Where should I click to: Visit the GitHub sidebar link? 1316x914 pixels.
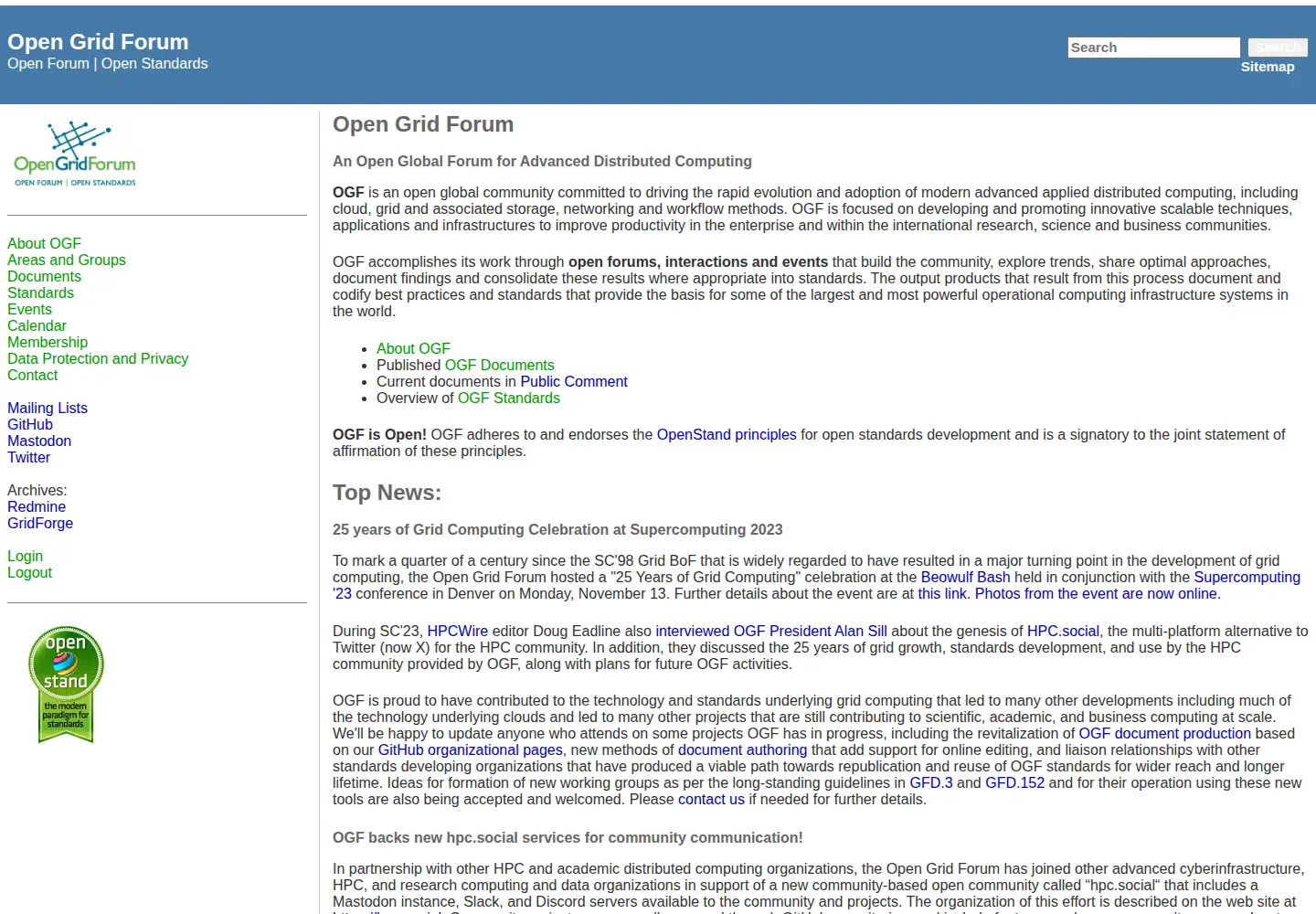[x=30, y=424]
